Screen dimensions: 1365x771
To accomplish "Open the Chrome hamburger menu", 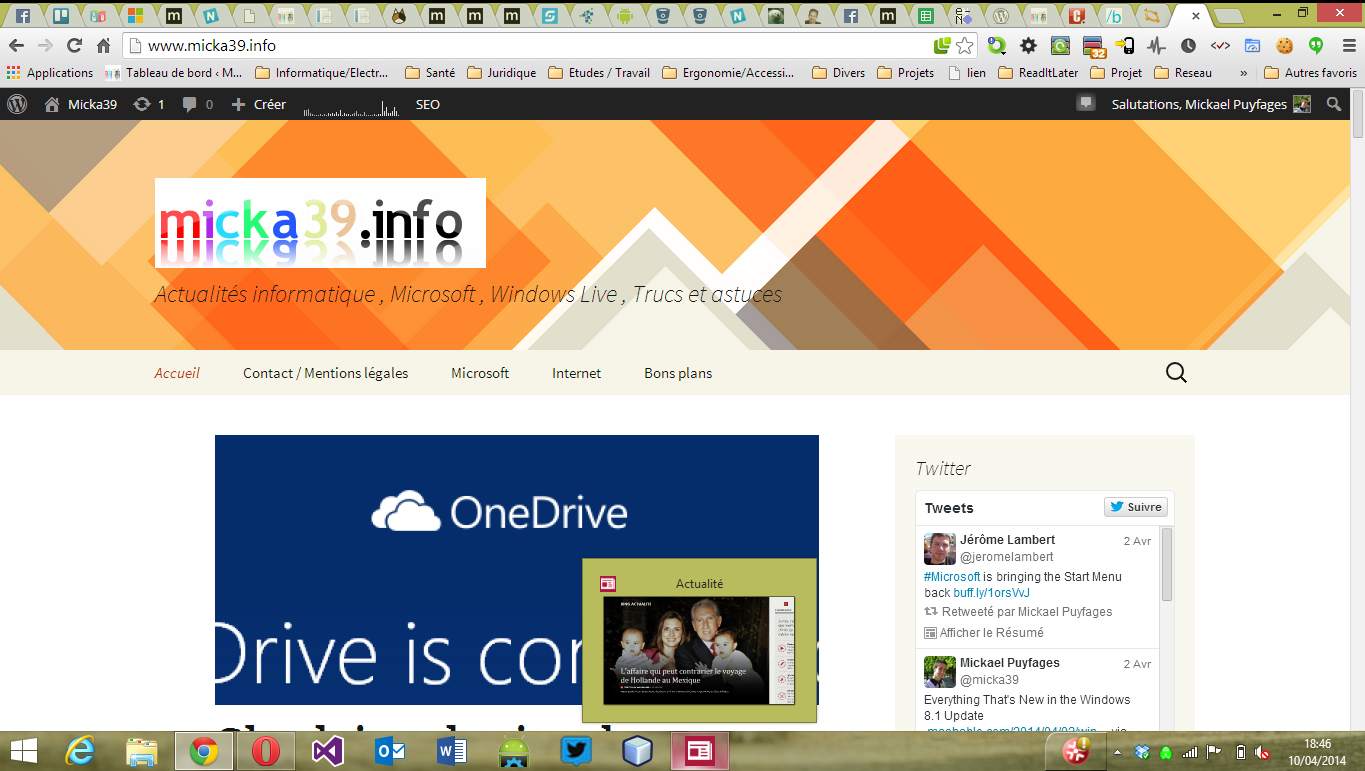I will click(x=1347, y=46).
